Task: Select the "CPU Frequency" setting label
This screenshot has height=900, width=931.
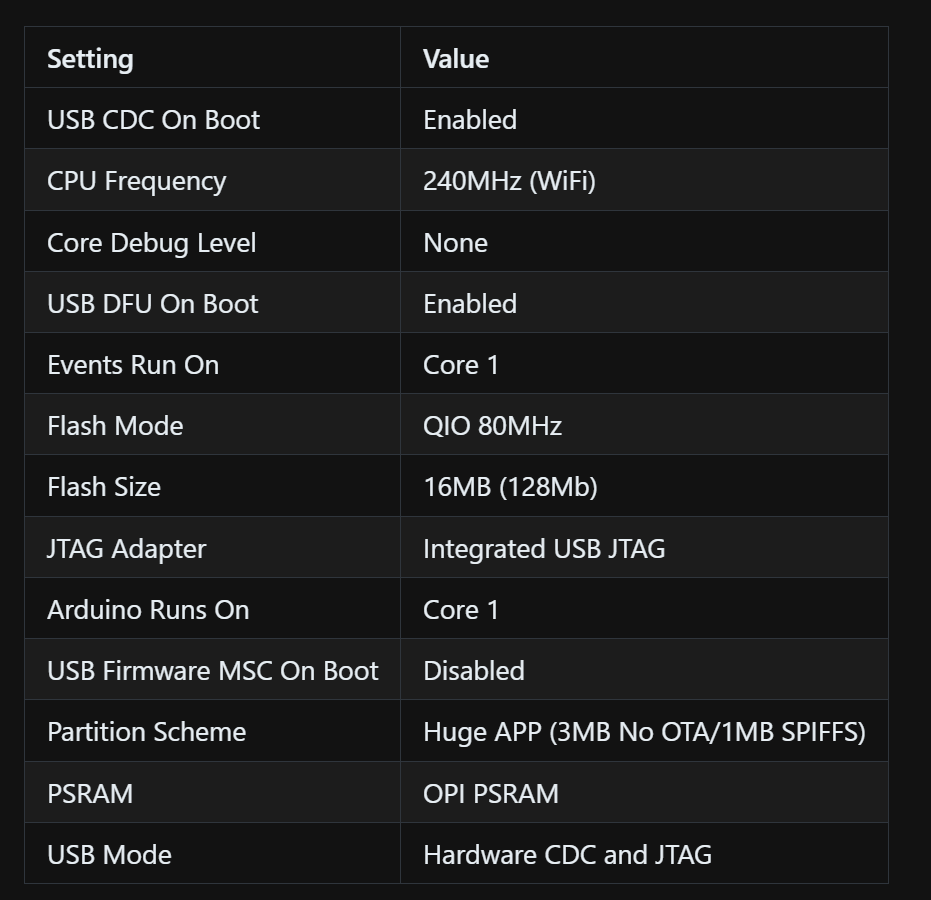Action: (x=136, y=181)
